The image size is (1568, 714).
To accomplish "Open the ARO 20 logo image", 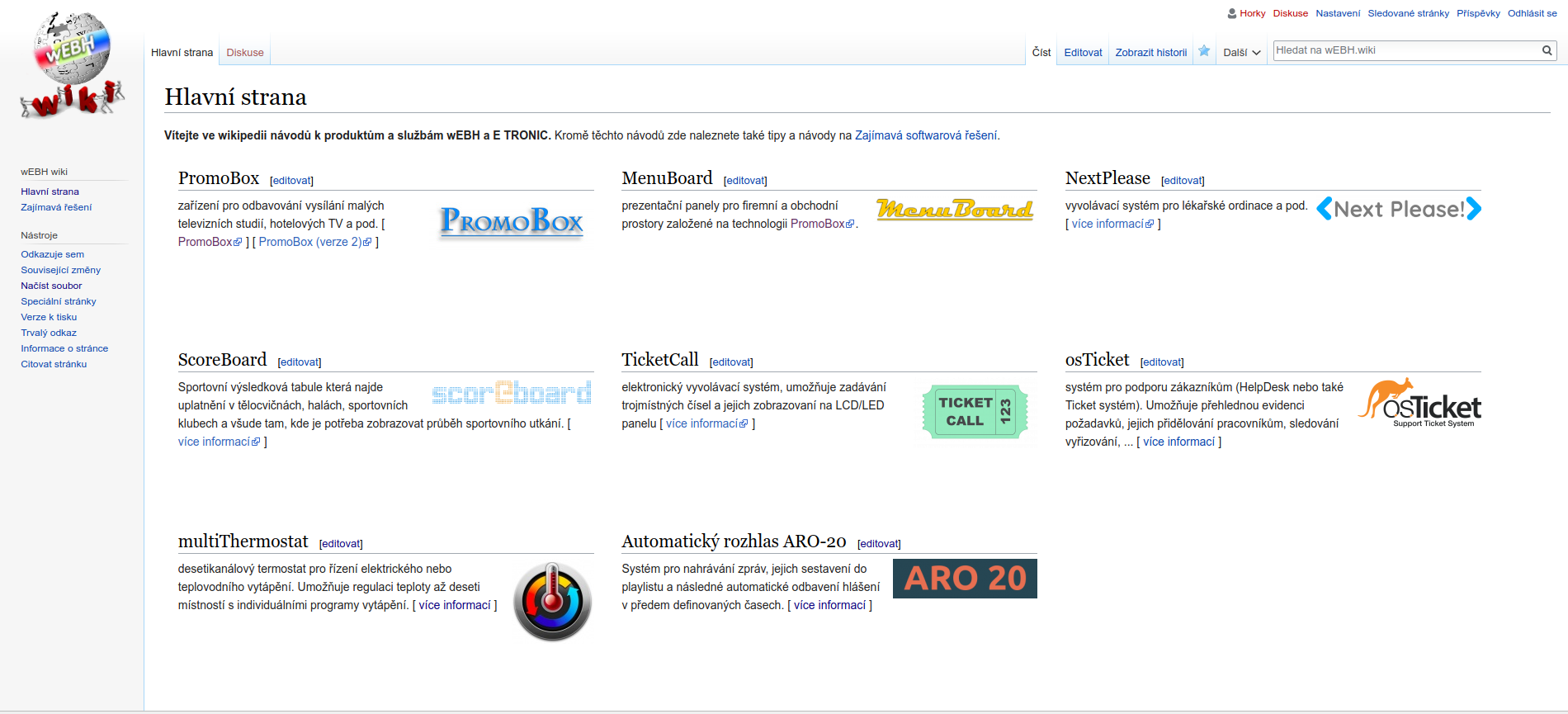I will click(965, 579).
